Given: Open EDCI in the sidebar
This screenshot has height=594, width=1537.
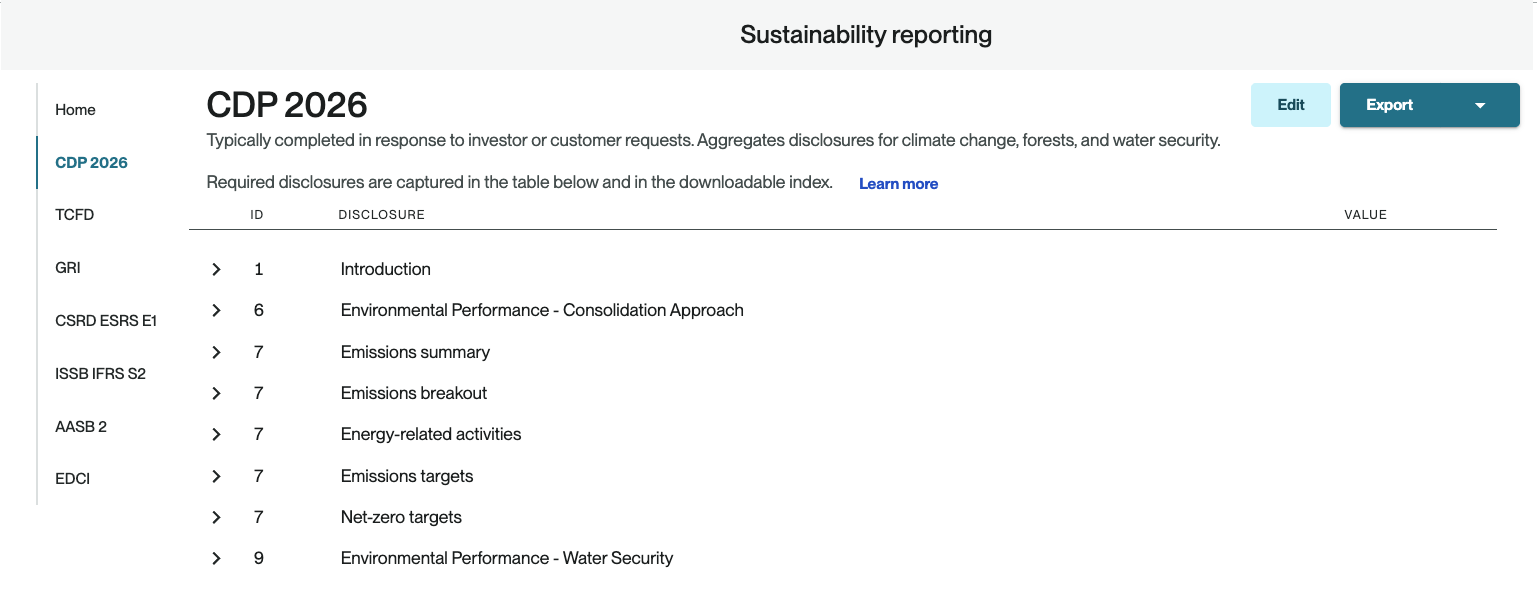Looking at the screenshot, I should 72,479.
